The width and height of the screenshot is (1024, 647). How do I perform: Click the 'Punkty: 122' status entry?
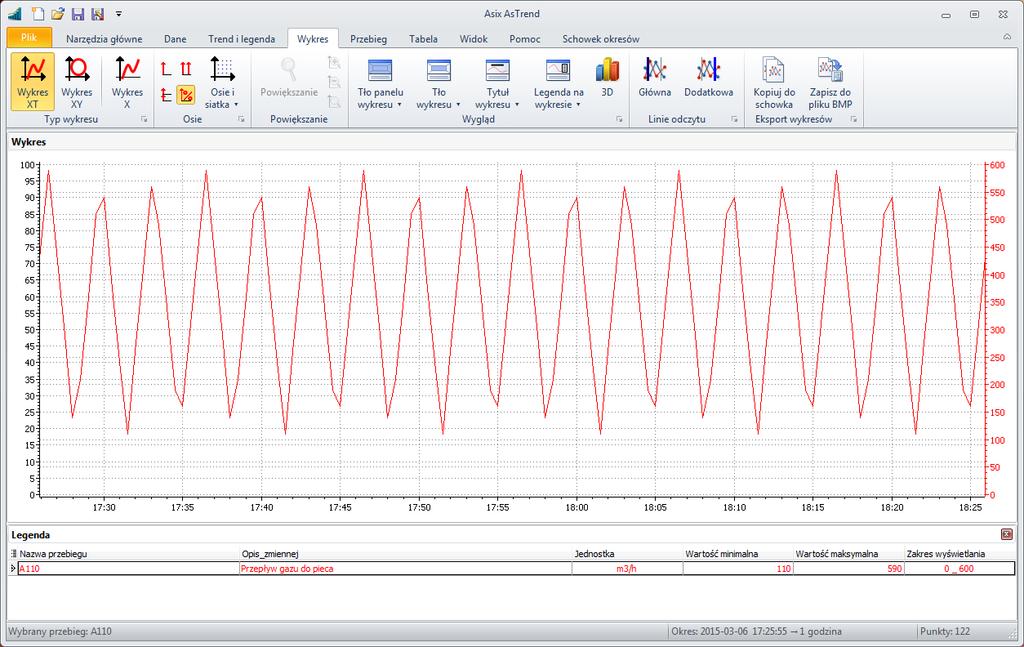(x=945, y=631)
